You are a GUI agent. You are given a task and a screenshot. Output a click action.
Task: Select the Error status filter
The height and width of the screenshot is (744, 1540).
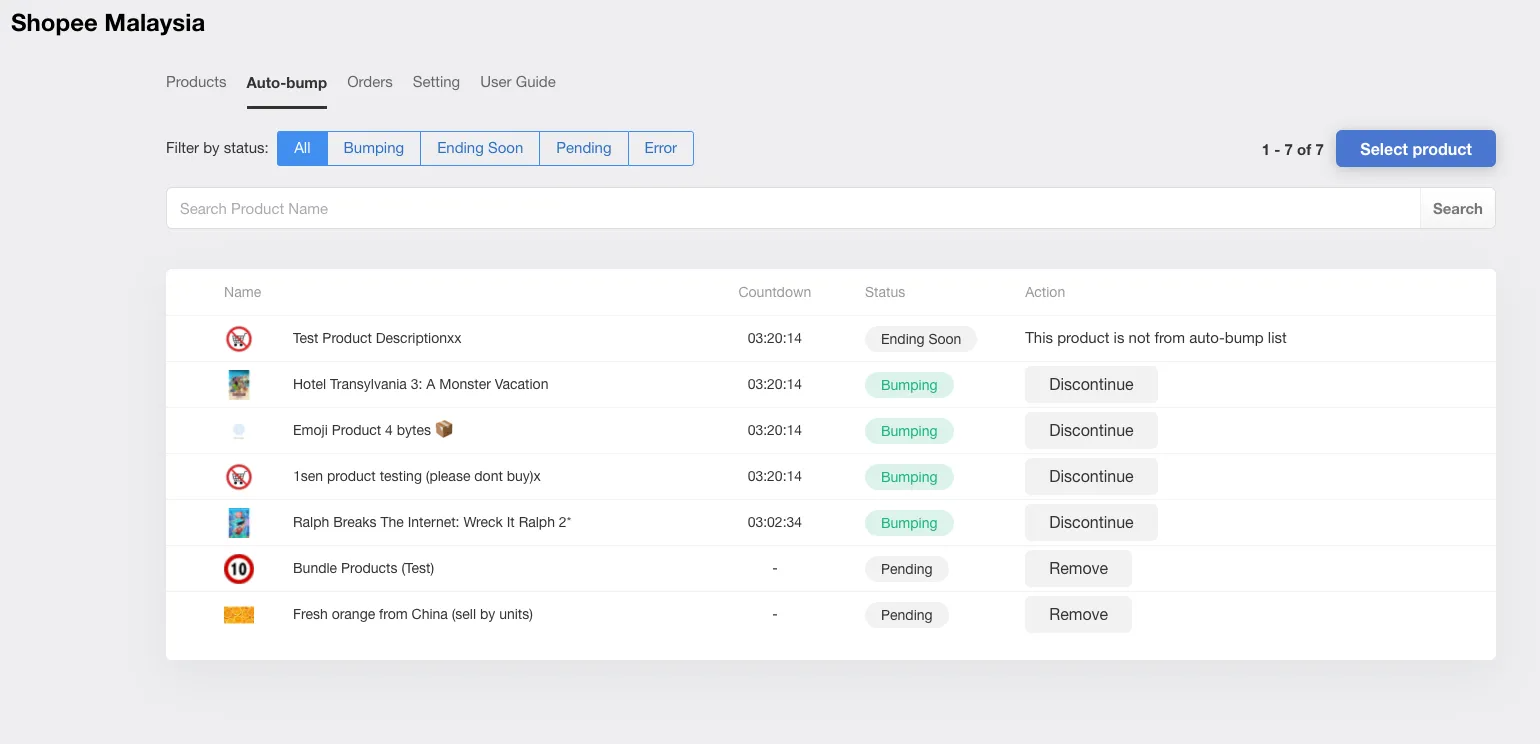(660, 148)
